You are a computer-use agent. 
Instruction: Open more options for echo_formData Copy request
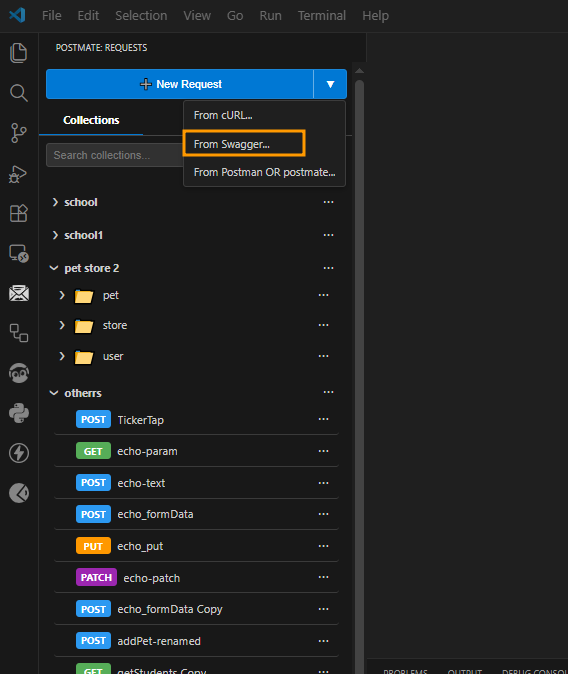click(x=323, y=610)
